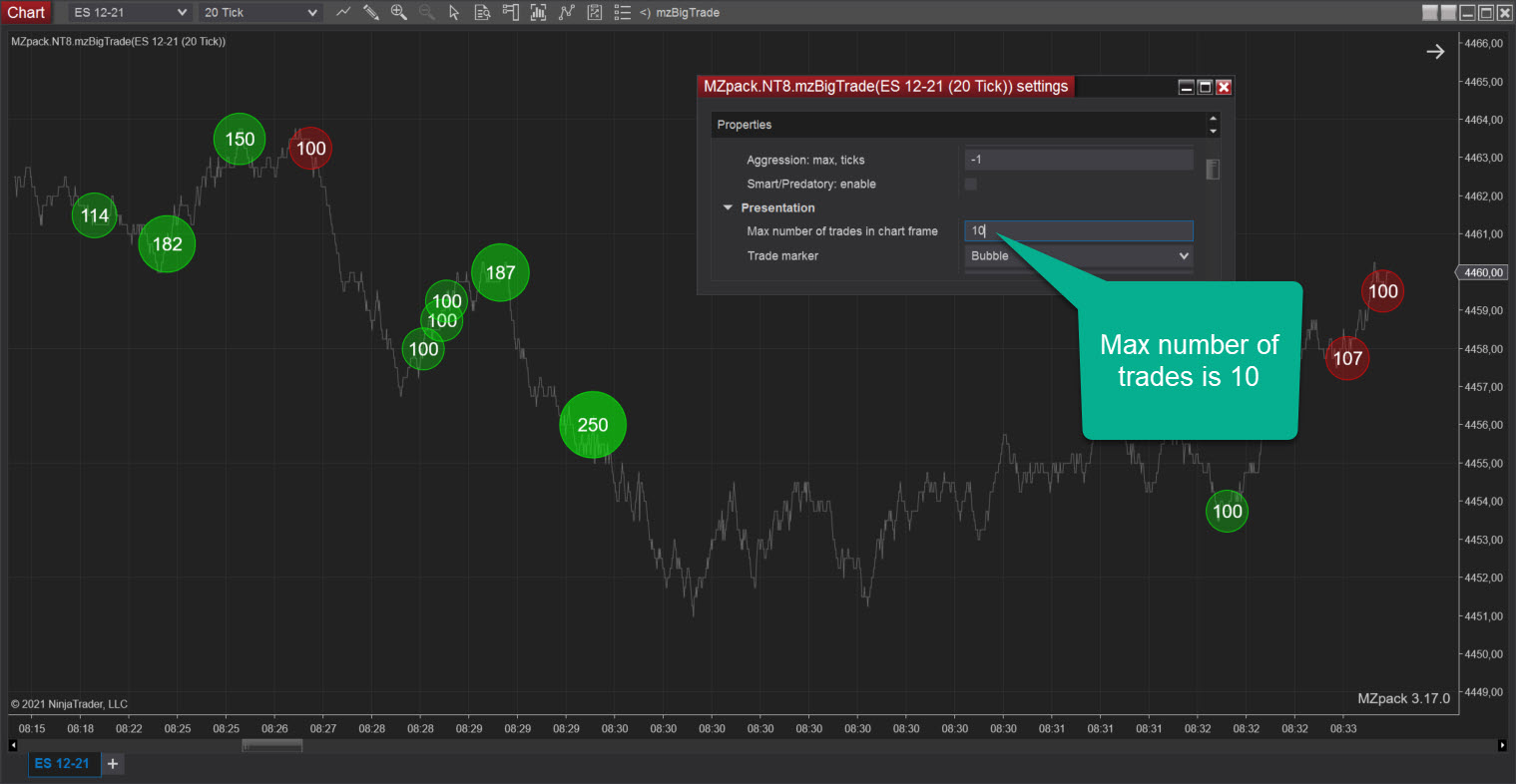Open the chart trader icon
This screenshot has width=1516, height=784.
click(510, 12)
